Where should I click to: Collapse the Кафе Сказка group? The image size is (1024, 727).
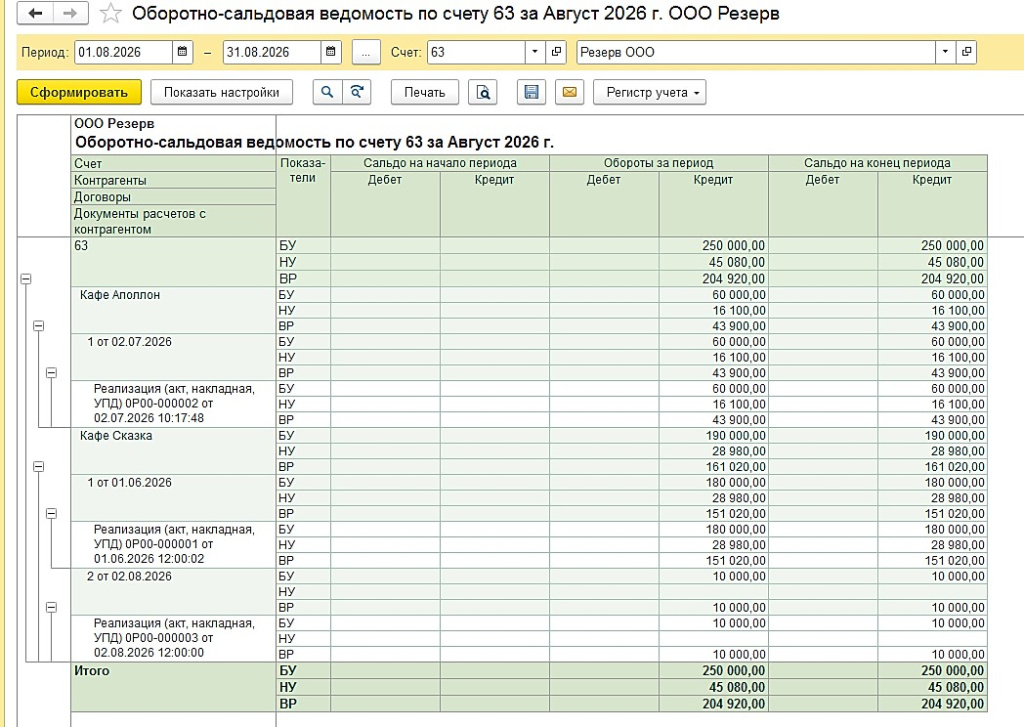coord(39,467)
